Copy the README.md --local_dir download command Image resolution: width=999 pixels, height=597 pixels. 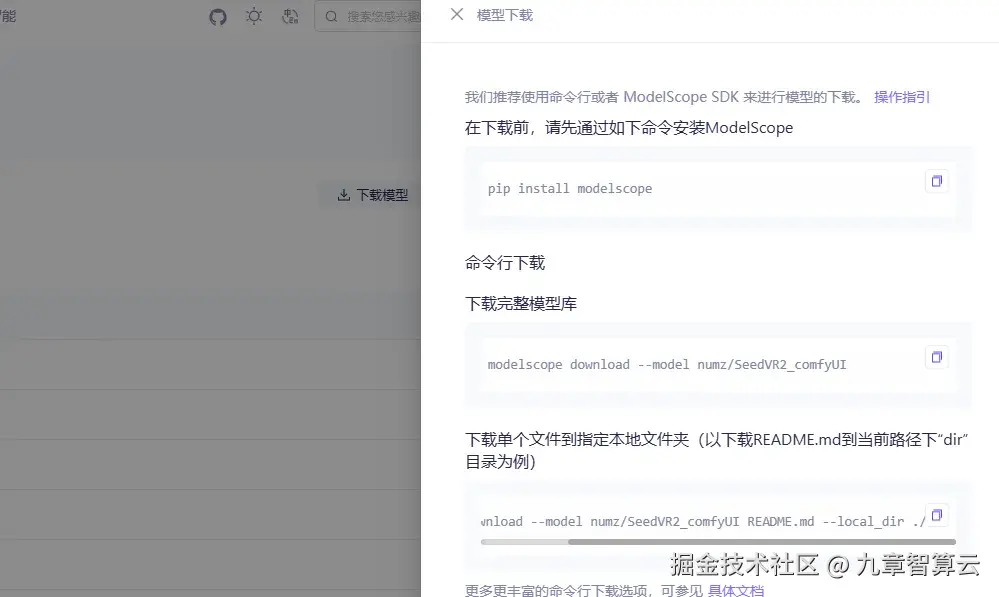[x=937, y=515]
